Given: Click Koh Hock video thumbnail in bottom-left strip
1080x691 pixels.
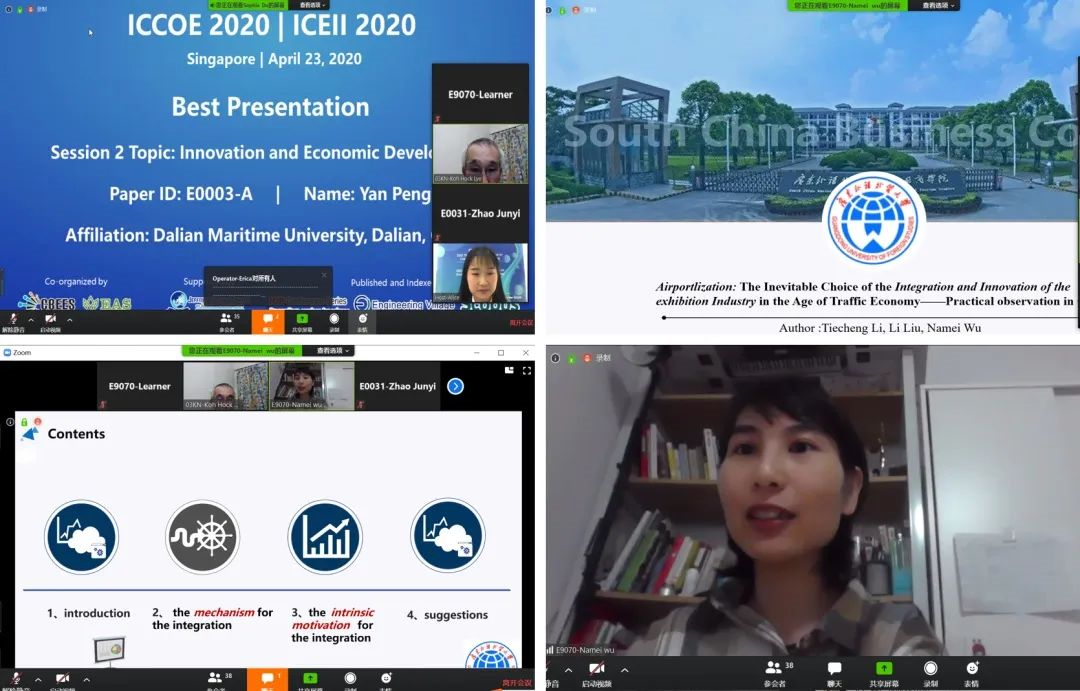Looking at the screenshot, I should coord(225,386).
